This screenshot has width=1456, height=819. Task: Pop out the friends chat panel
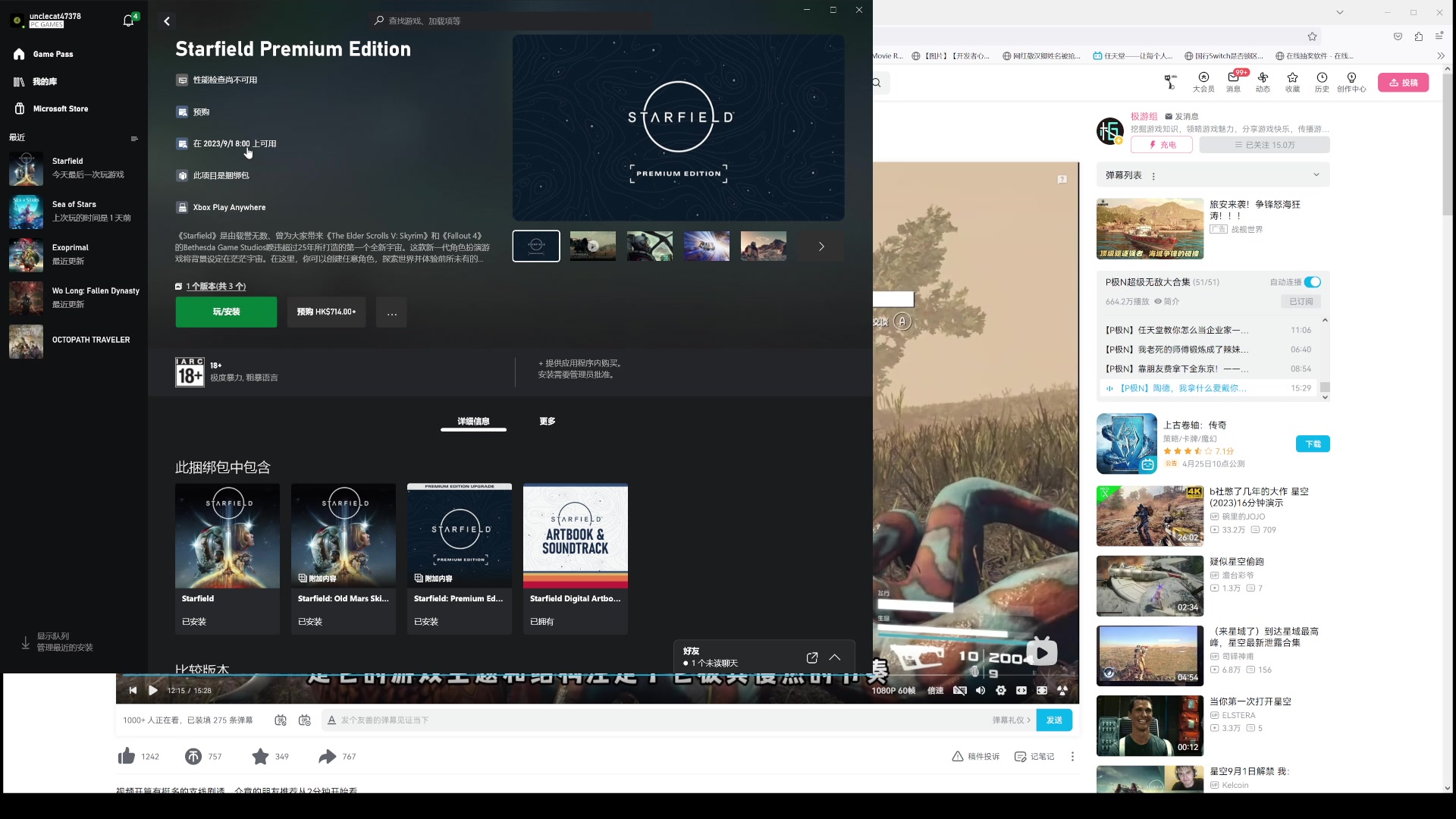(812, 657)
